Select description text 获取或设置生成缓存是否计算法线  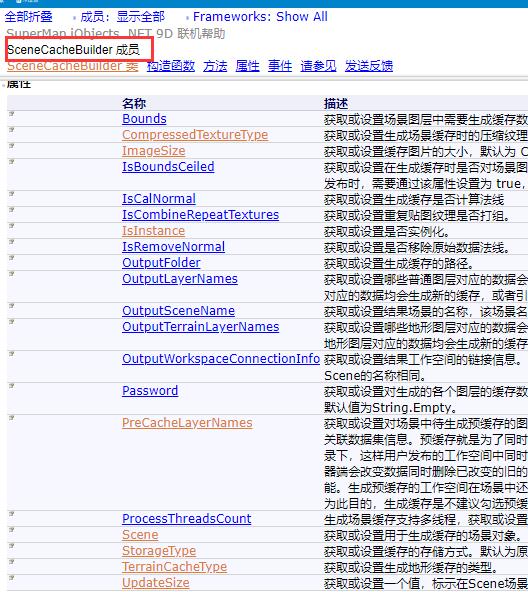pyautogui.click(x=414, y=200)
